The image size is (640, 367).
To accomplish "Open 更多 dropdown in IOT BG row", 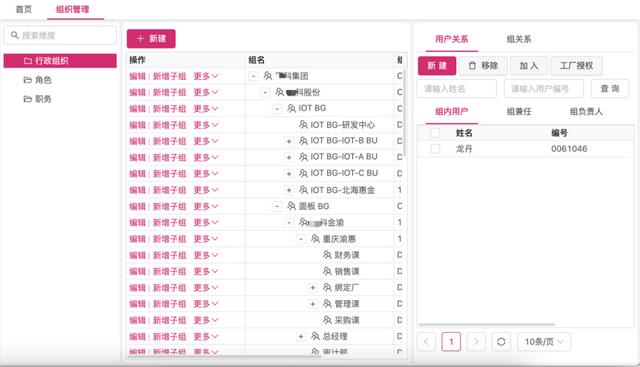I will click(206, 109).
